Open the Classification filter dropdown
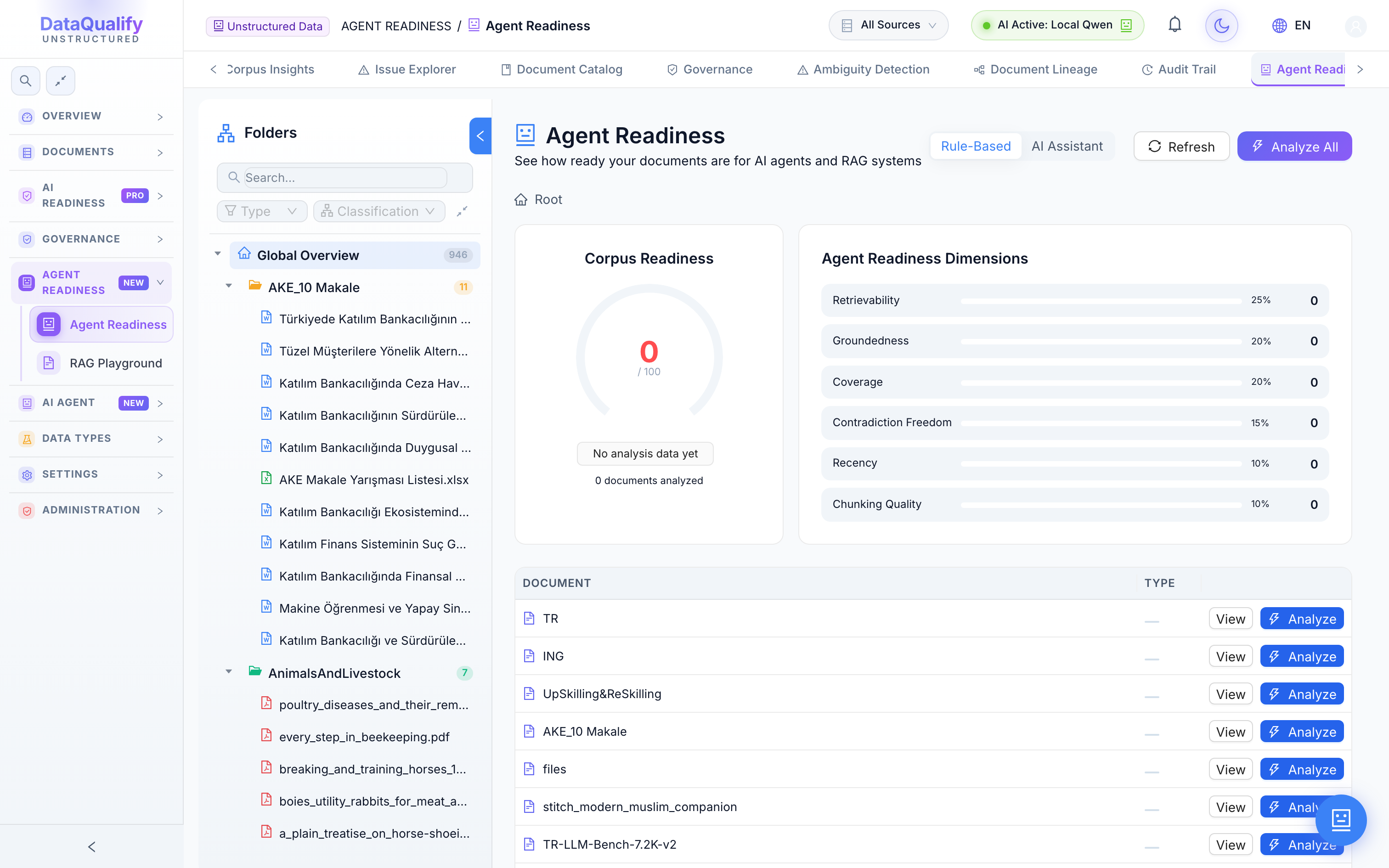The width and height of the screenshot is (1389, 868). click(379, 211)
